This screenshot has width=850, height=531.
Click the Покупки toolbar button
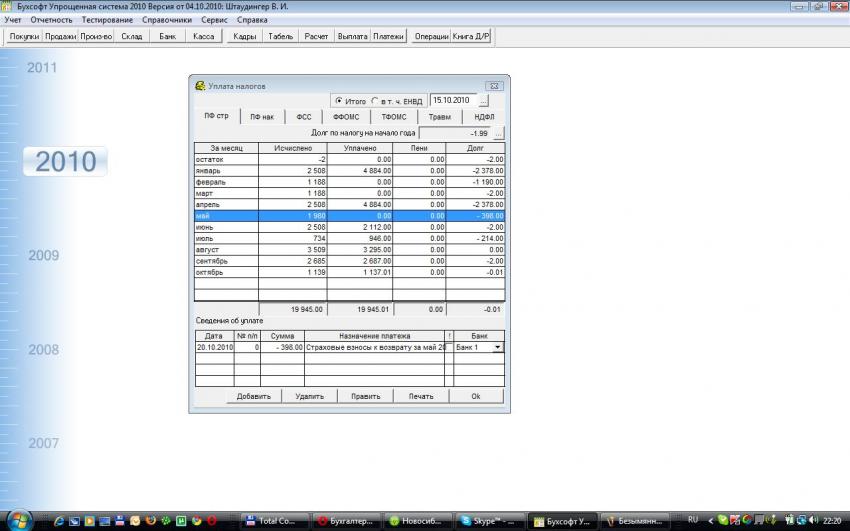(24, 37)
